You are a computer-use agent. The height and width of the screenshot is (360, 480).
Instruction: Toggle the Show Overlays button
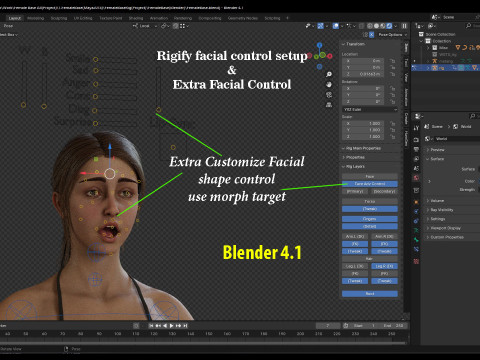pos(336,26)
